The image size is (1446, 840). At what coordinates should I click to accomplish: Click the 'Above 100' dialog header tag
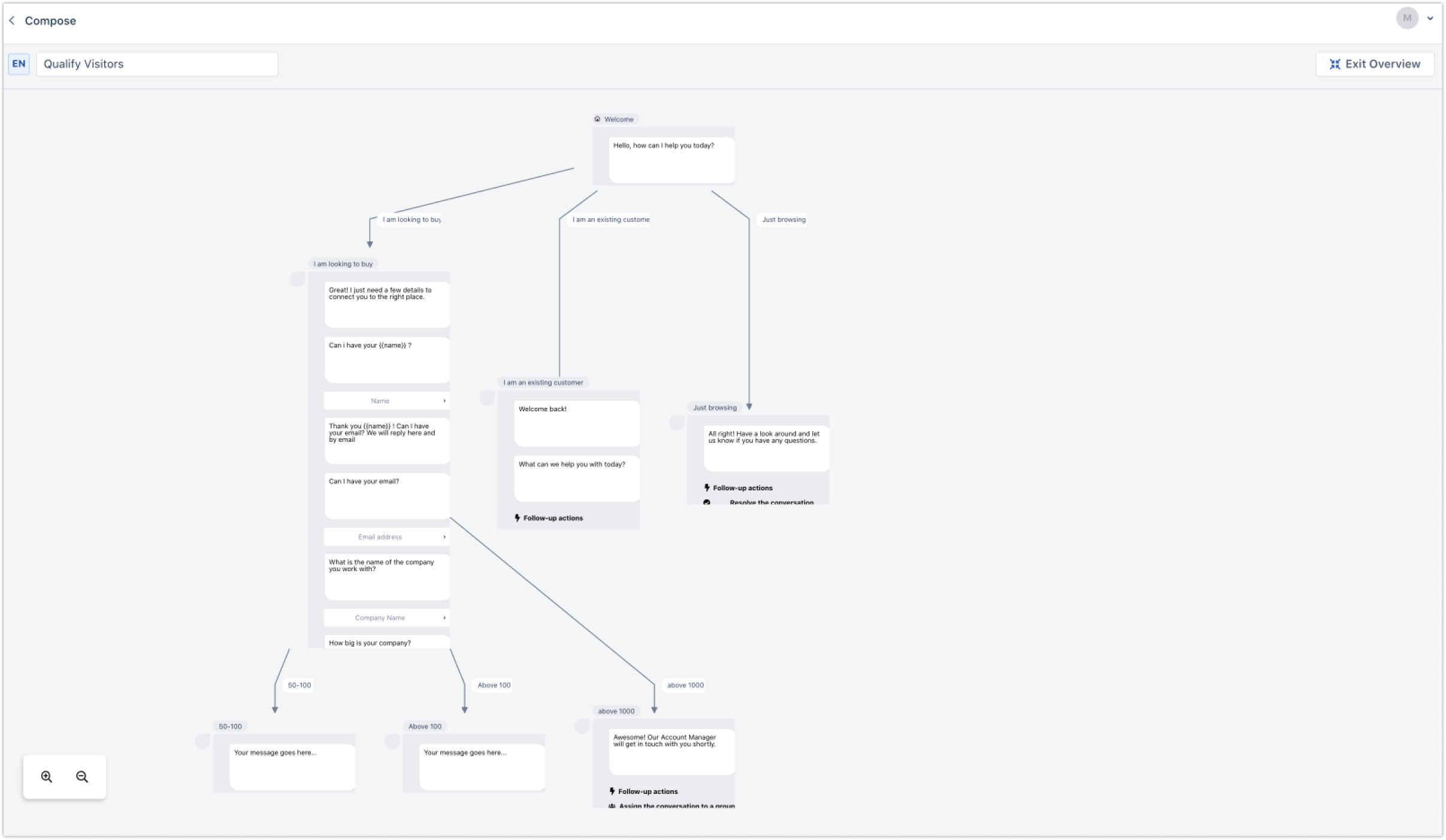[x=425, y=726]
